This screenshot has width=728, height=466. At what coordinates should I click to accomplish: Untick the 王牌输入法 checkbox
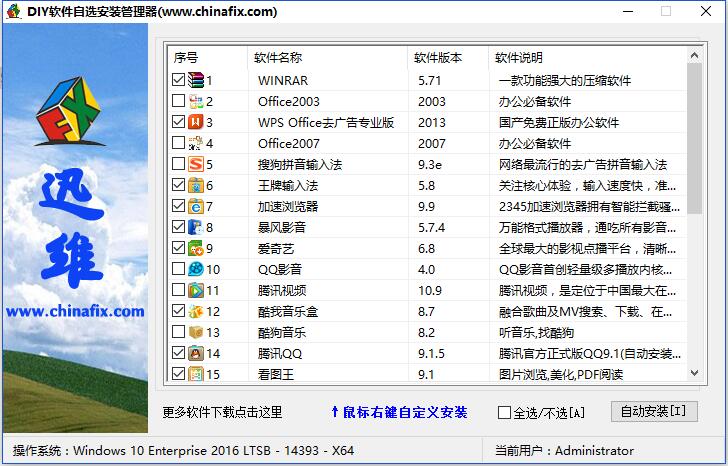coord(178,184)
